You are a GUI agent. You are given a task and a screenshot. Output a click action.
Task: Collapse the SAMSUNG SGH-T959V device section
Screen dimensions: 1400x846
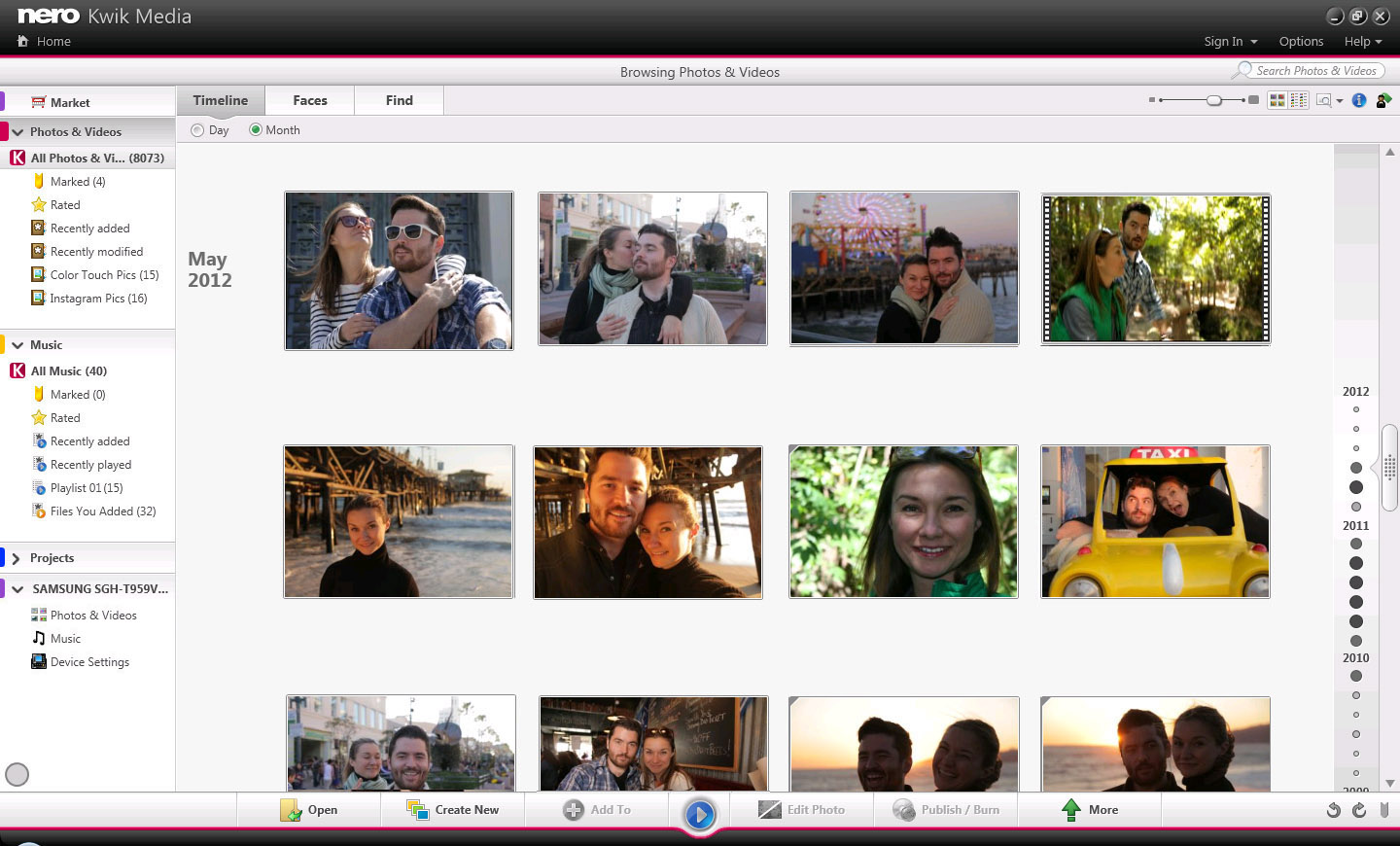click(17, 589)
